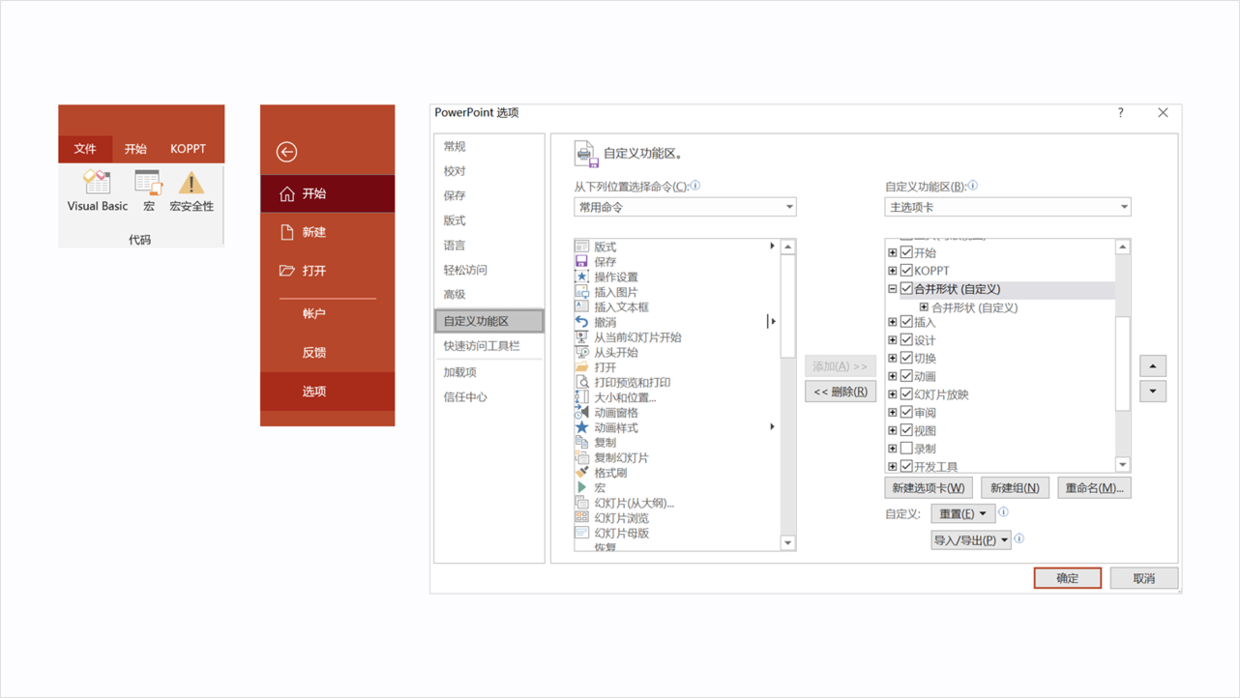Click the 新建选项卡(W) button
This screenshot has height=698, width=1240.
point(929,488)
